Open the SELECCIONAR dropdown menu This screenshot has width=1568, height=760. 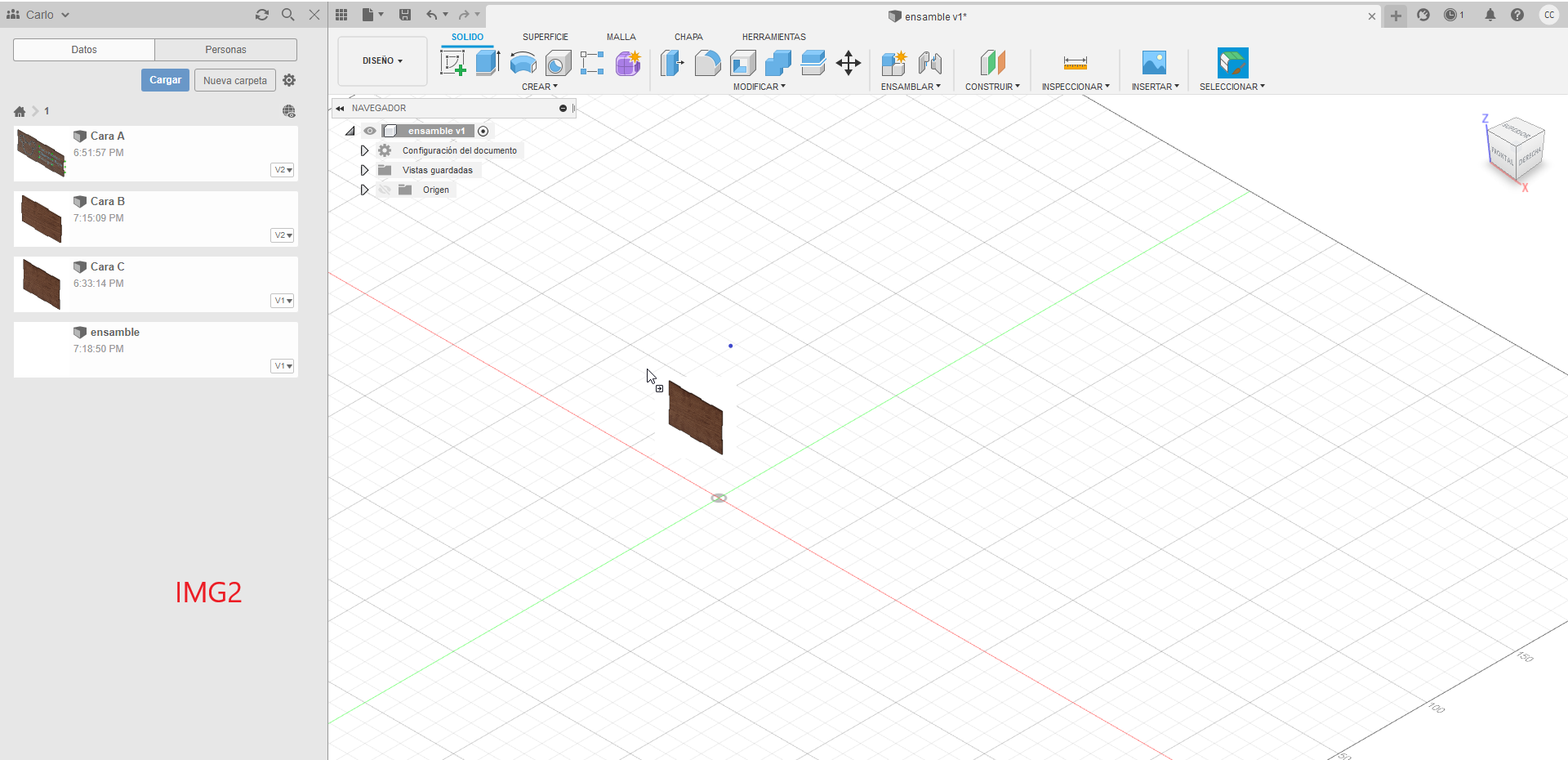1232,87
